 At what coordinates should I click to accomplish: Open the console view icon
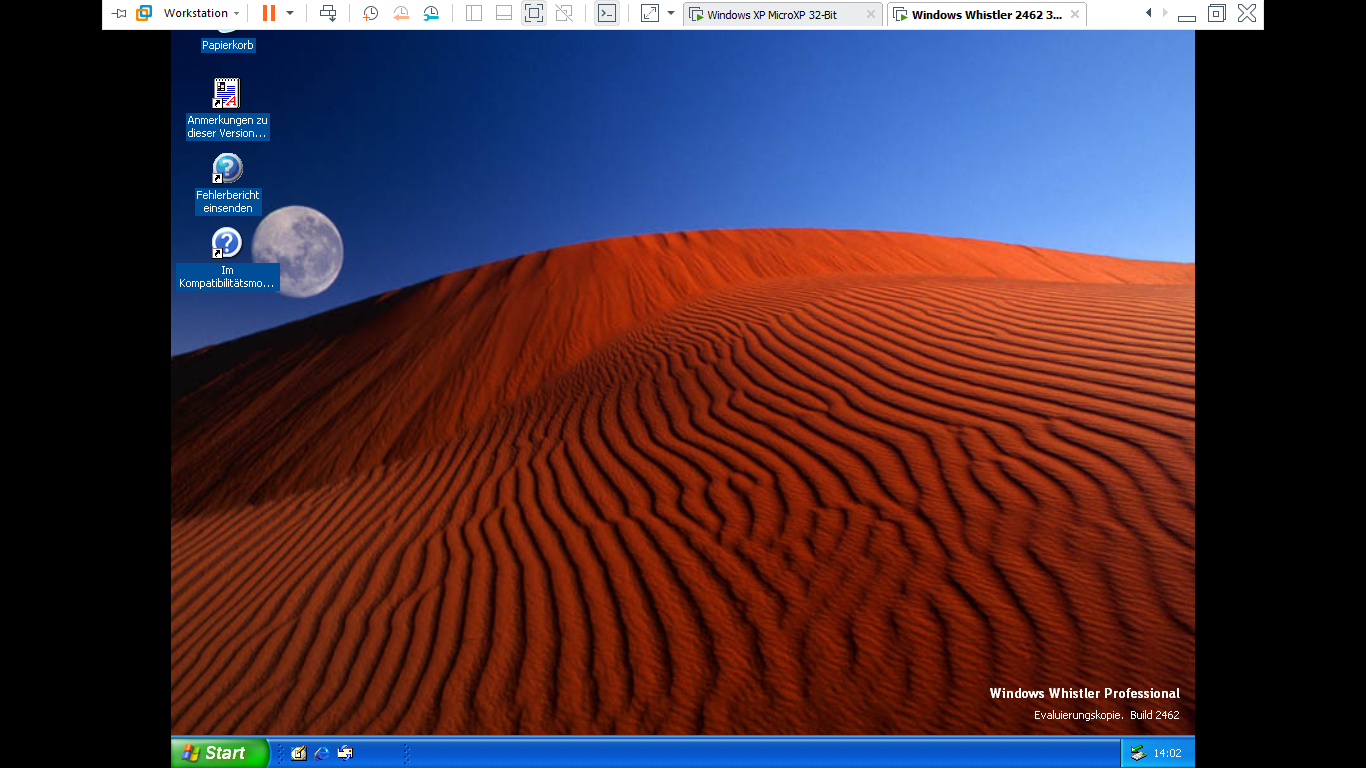coord(606,14)
